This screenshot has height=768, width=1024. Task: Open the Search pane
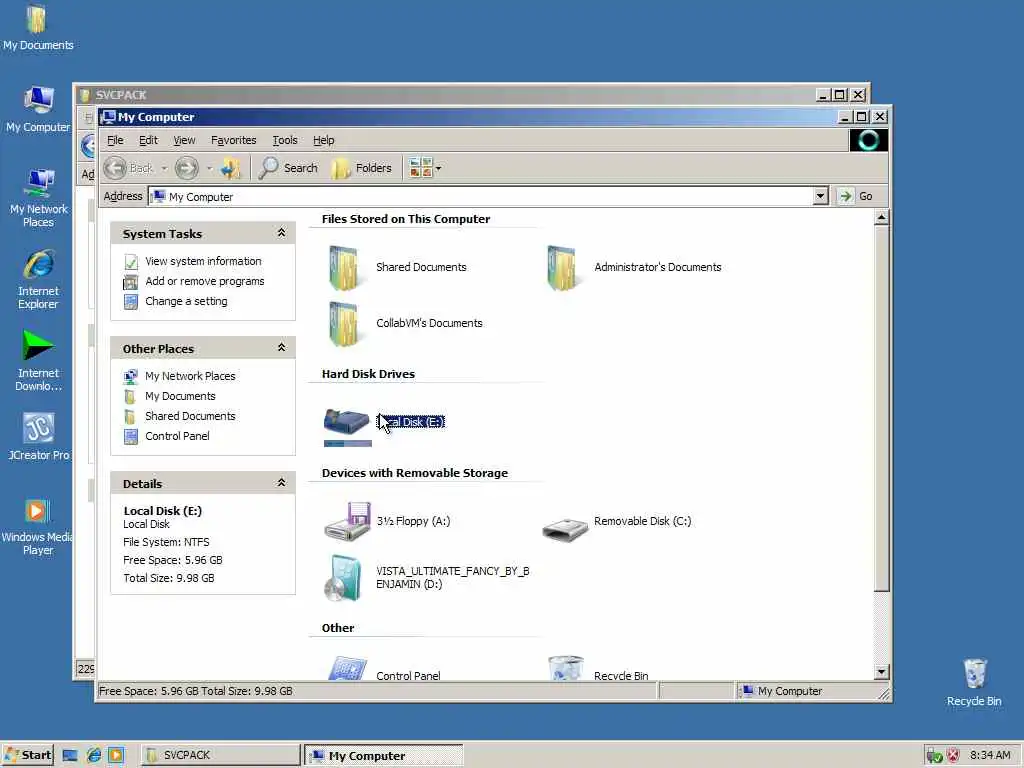coord(288,168)
